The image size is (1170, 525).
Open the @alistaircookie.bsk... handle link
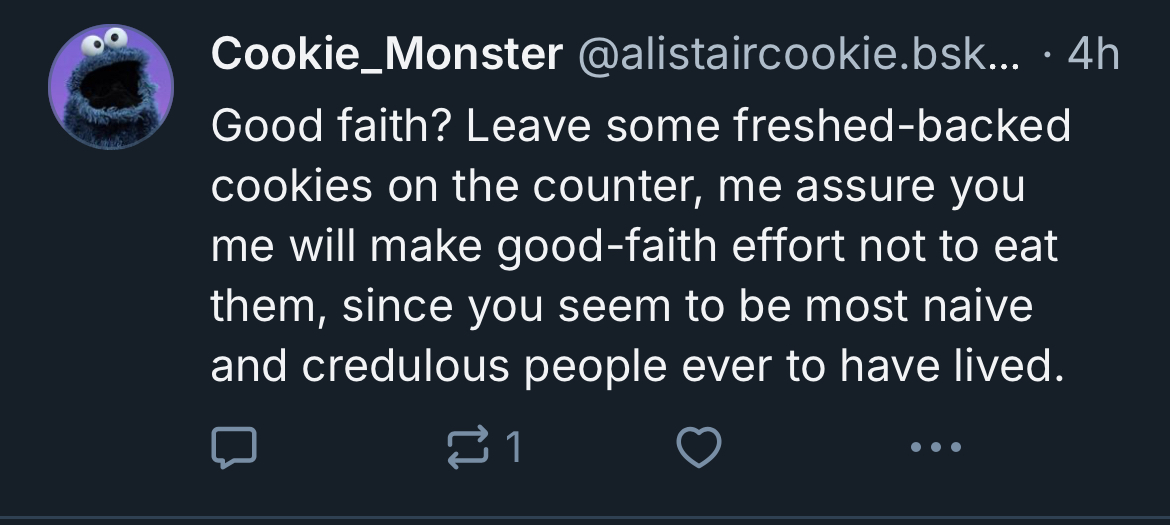(x=799, y=54)
